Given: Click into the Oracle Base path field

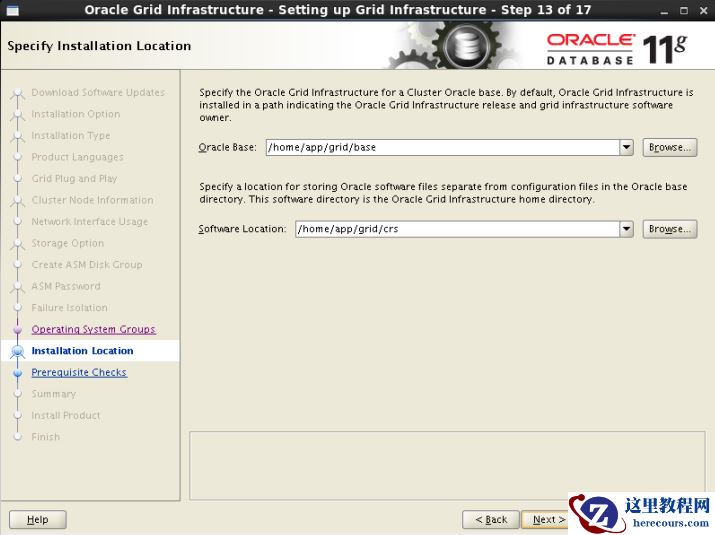Looking at the screenshot, I should (443, 147).
